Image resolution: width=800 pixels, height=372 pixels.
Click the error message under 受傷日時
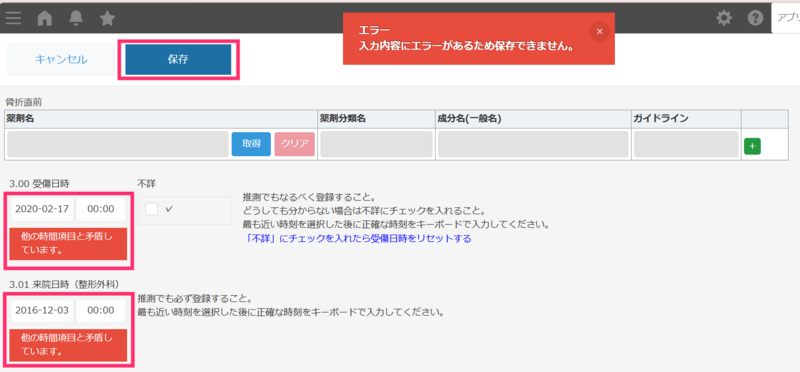click(68, 243)
